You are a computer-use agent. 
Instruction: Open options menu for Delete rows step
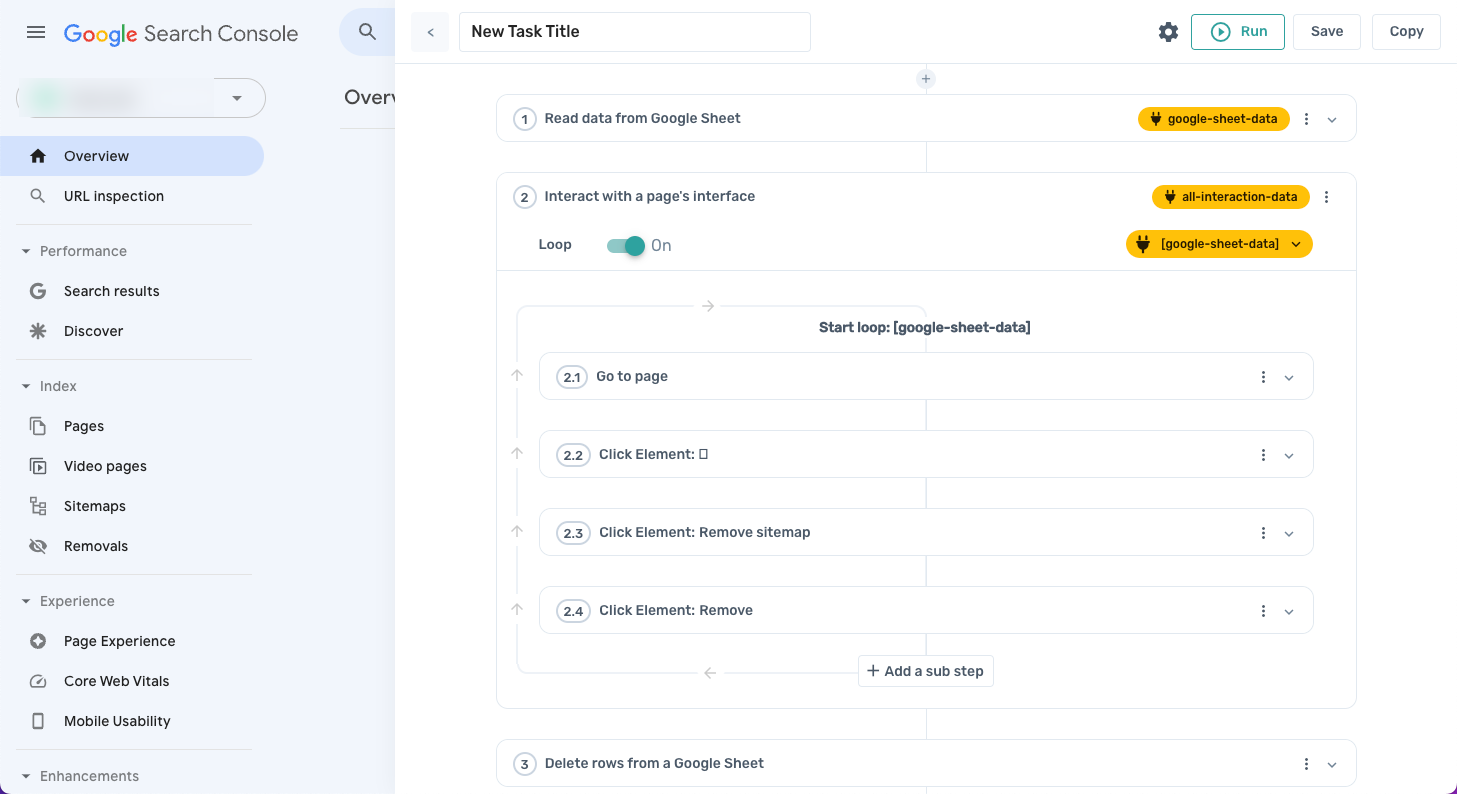[1306, 763]
